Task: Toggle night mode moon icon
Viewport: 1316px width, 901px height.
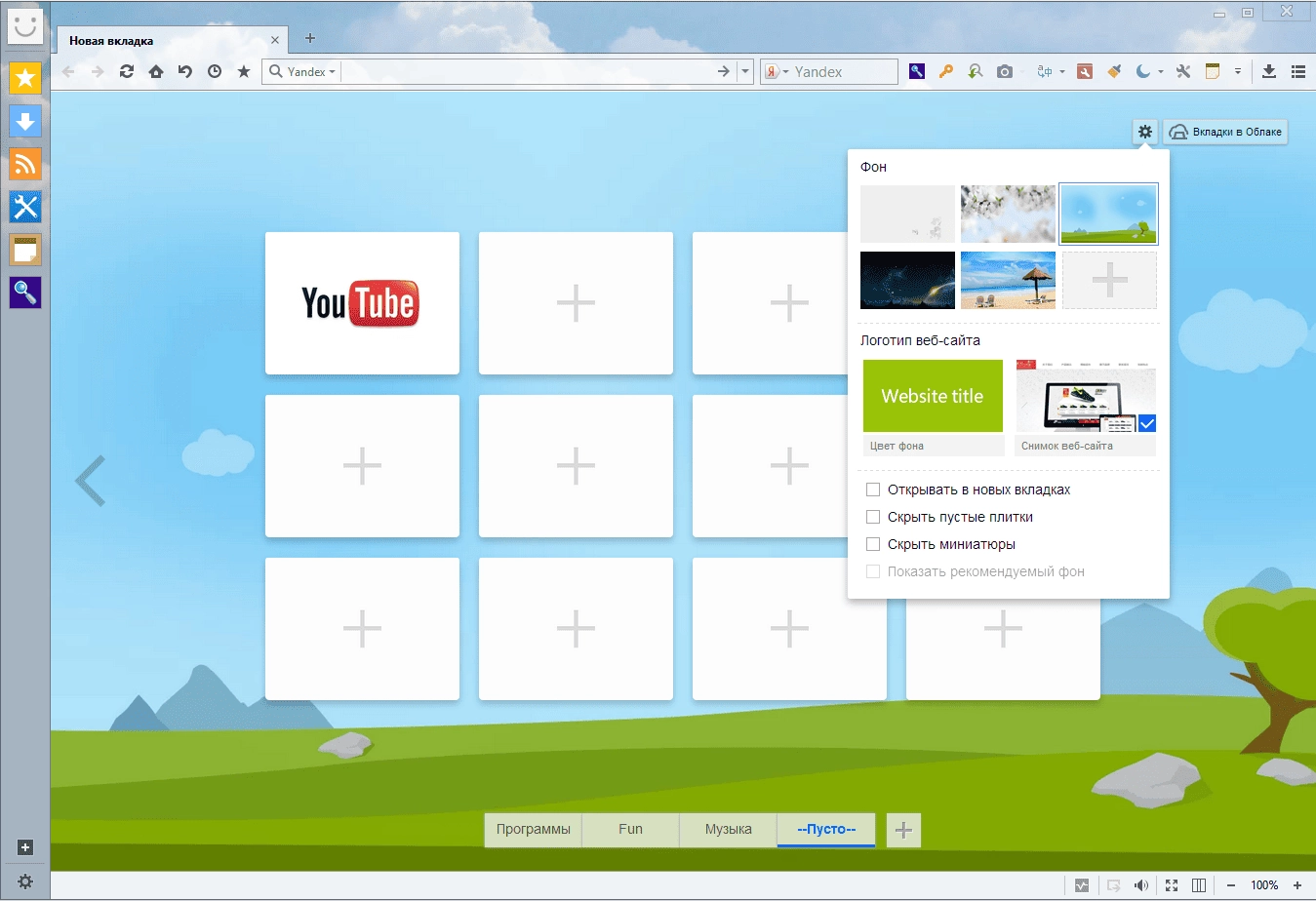Action: click(x=1143, y=71)
